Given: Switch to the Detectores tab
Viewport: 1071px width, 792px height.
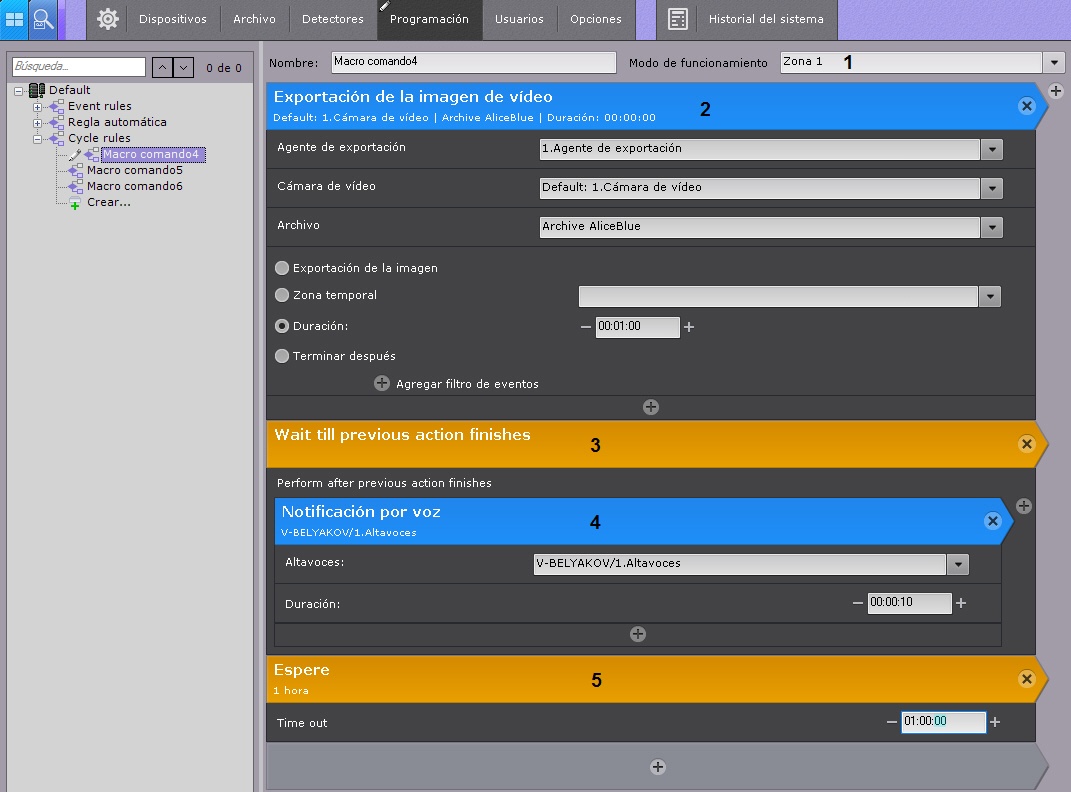Looking at the screenshot, I should pos(333,19).
